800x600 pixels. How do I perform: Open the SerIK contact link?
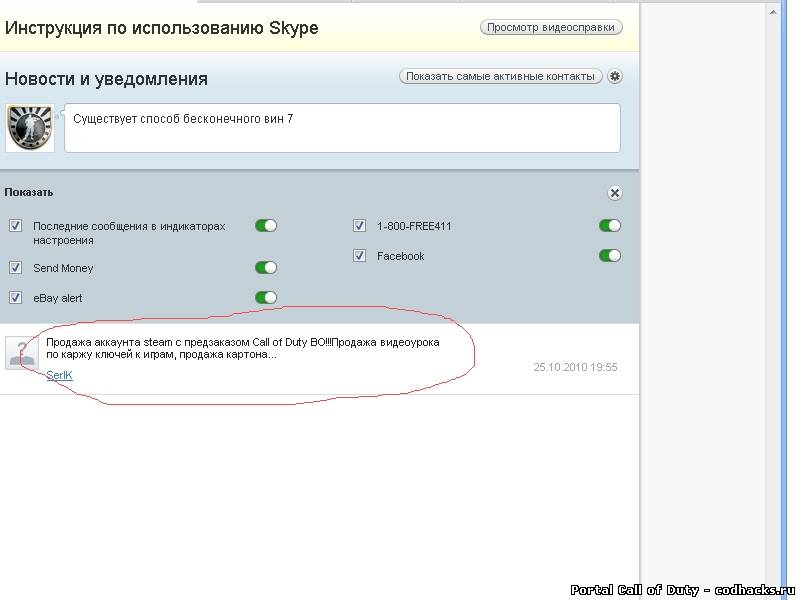(59, 375)
